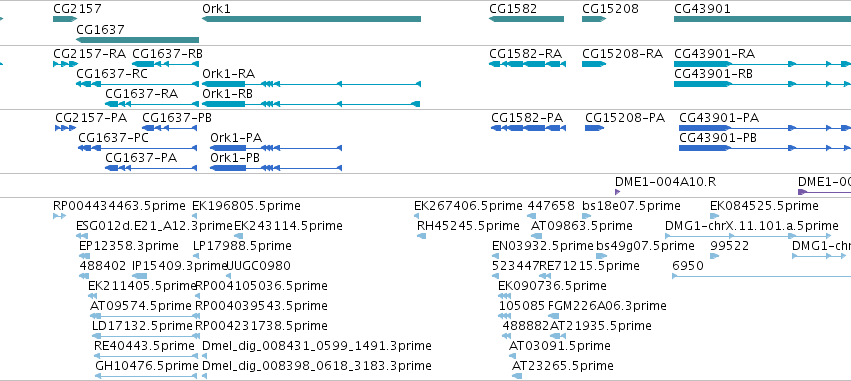Select the CG1637-RC transcript glyph

(x=137, y=84)
